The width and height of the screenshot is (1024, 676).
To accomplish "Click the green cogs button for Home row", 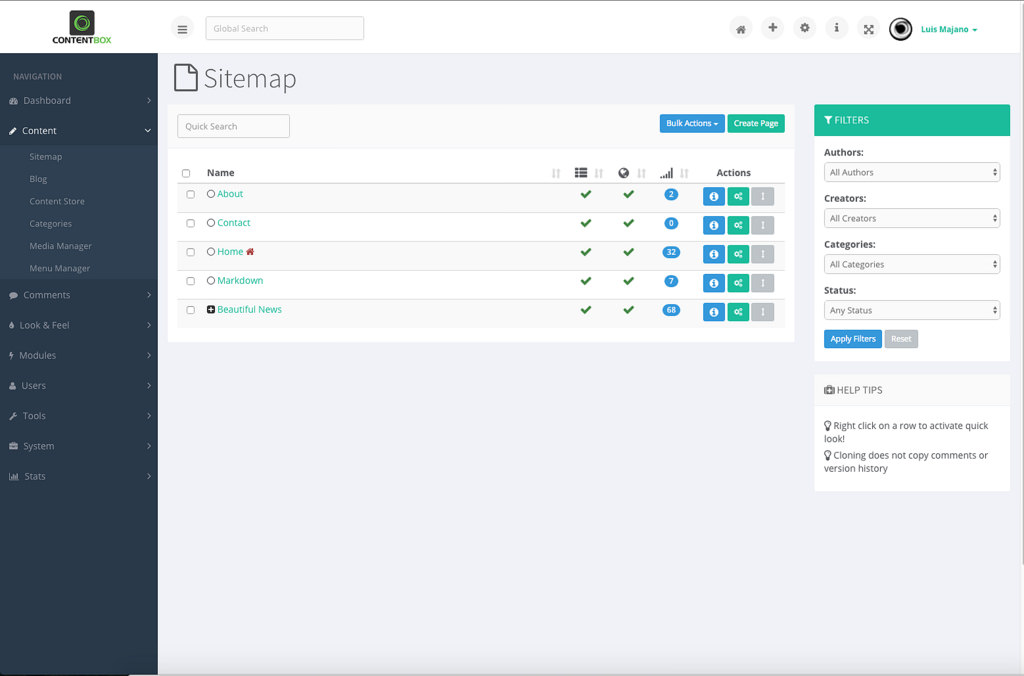I will point(738,254).
